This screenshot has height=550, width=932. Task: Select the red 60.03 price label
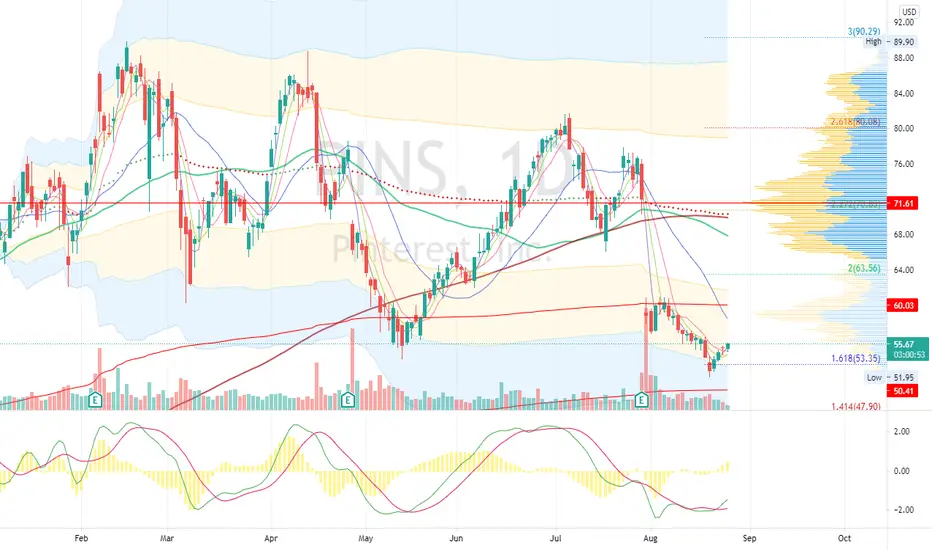coord(902,306)
